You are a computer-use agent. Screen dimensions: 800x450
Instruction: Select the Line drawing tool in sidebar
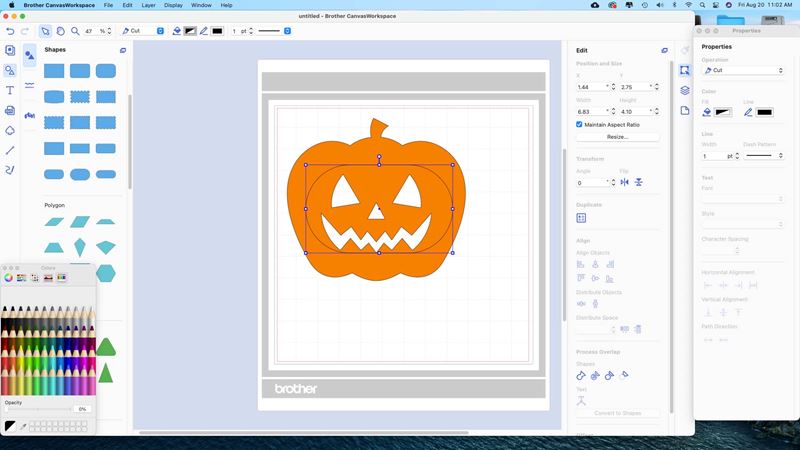pos(10,150)
